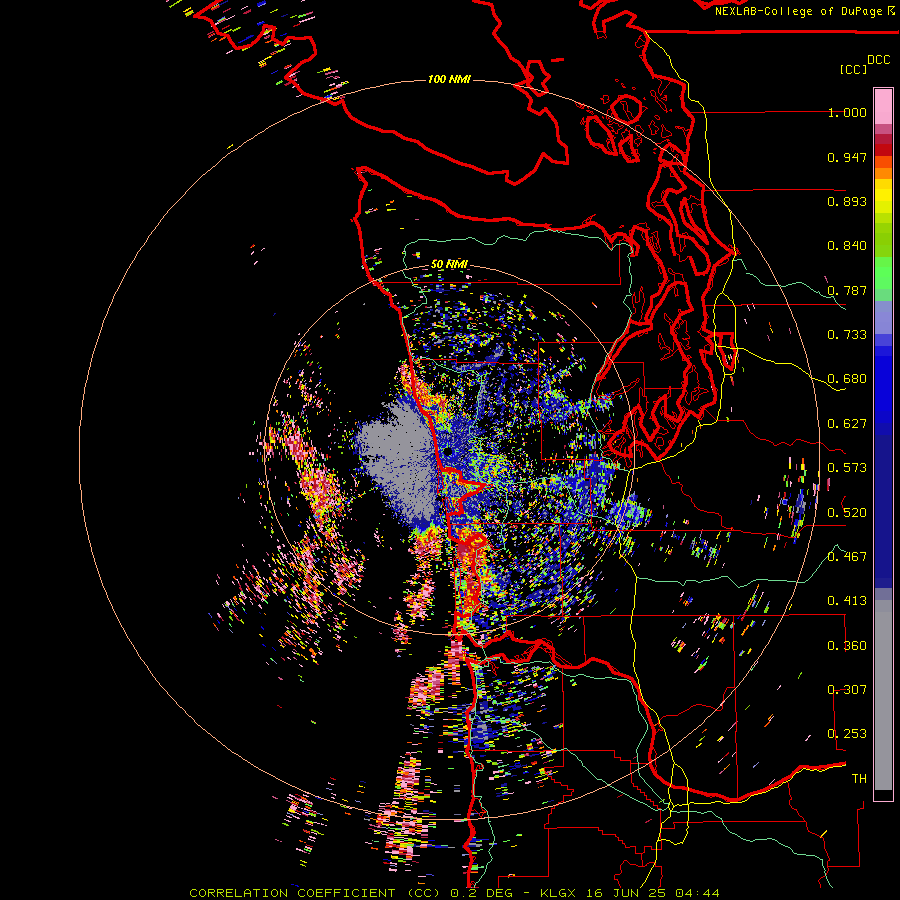This screenshot has height=900, width=900.
Task: Select the 0.680 legend value
Action: pyautogui.click(x=847, y=379)
